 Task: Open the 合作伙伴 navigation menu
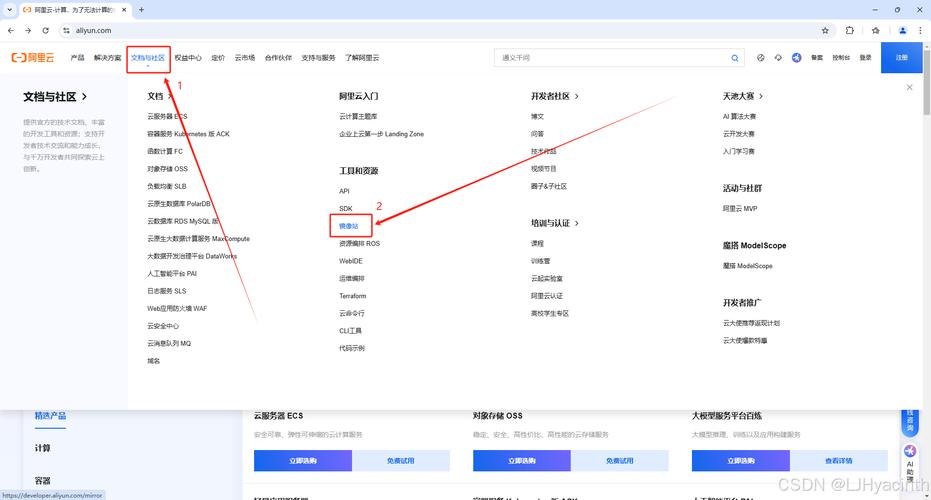(278, 58)
